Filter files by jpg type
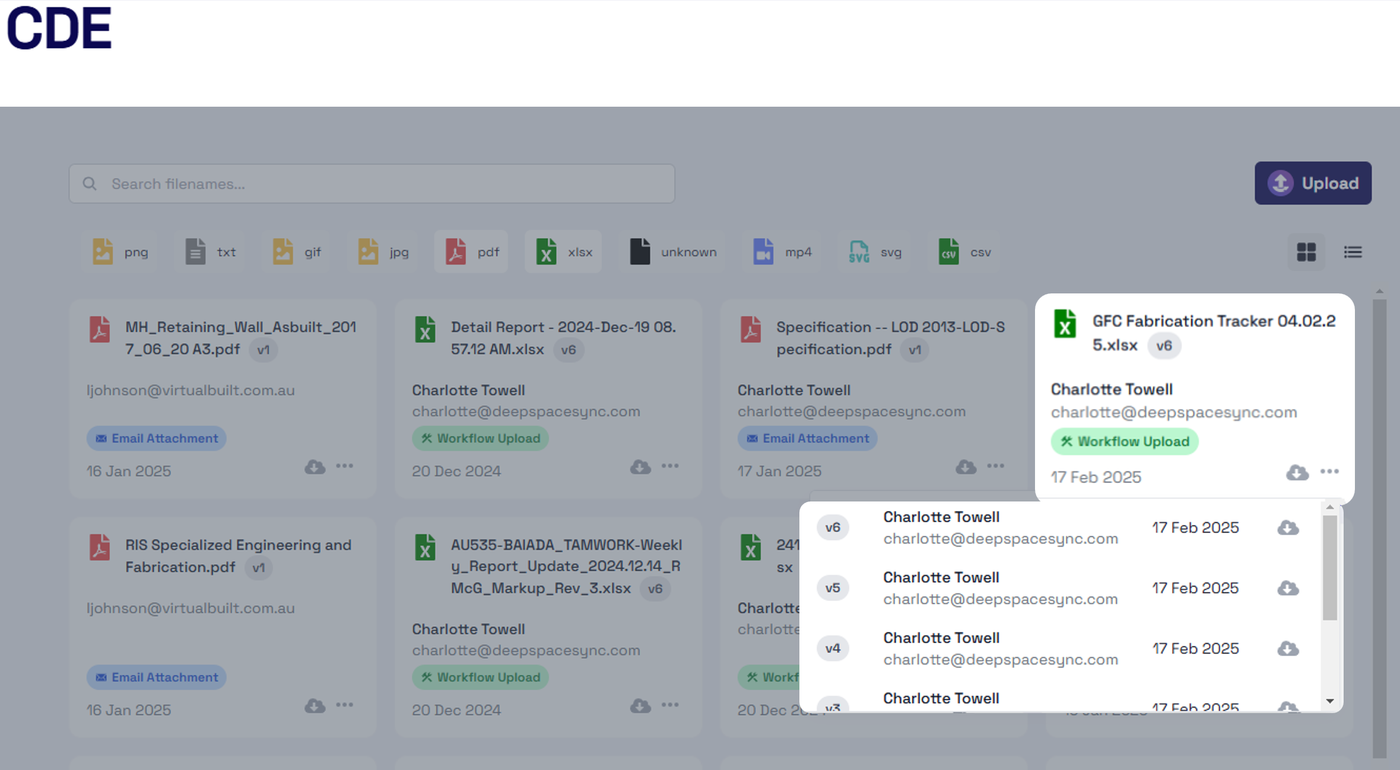1400x770 pixels. pyautogui.click(x=384, y=252)
